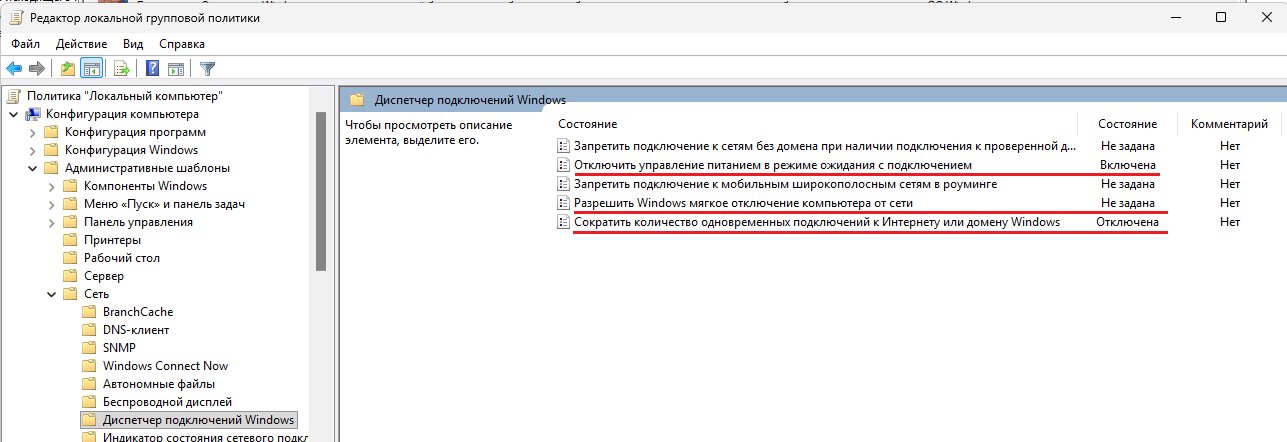
Task: Open the Действие menu
Action: tap(81, 44)
